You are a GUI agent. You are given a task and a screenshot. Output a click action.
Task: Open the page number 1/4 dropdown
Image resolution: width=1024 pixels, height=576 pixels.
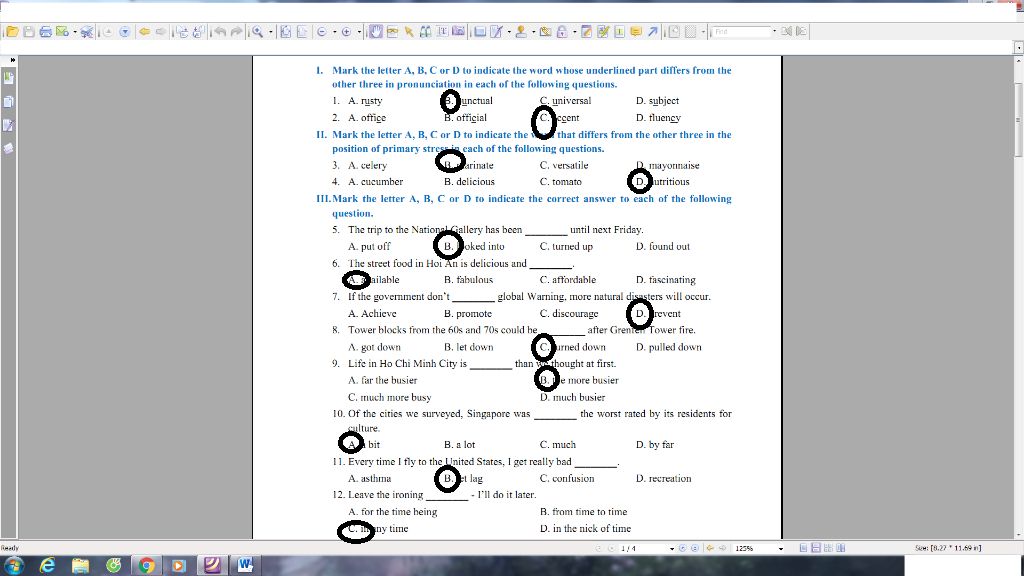point(672,549)
